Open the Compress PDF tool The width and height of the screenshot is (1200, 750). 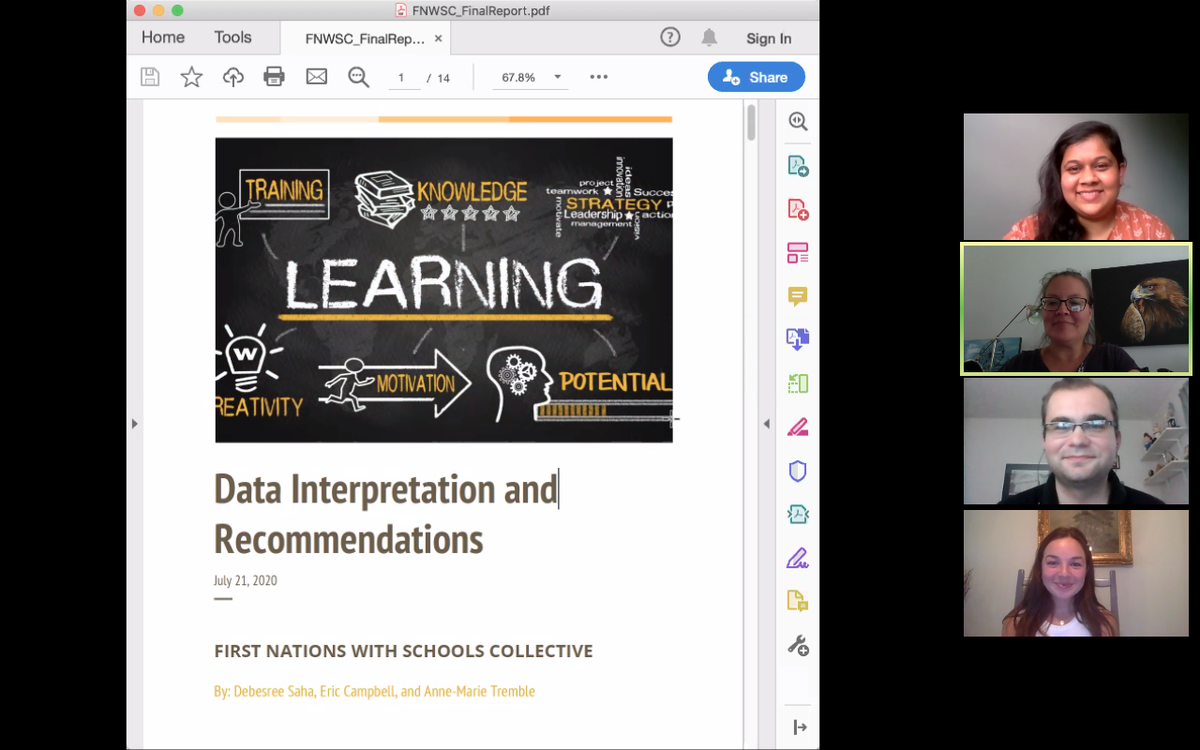coord(797,514)
